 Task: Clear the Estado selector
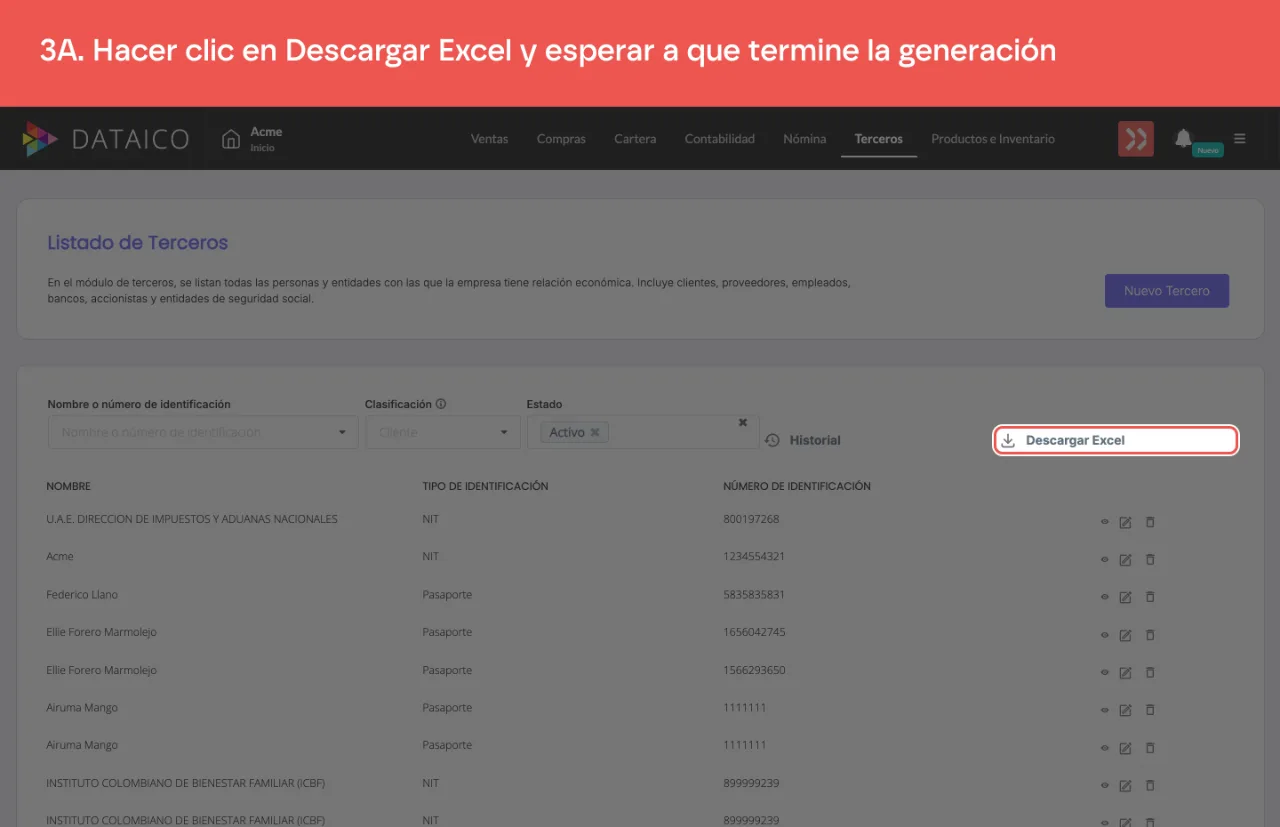pyautogui.click(x=743, y=422)
